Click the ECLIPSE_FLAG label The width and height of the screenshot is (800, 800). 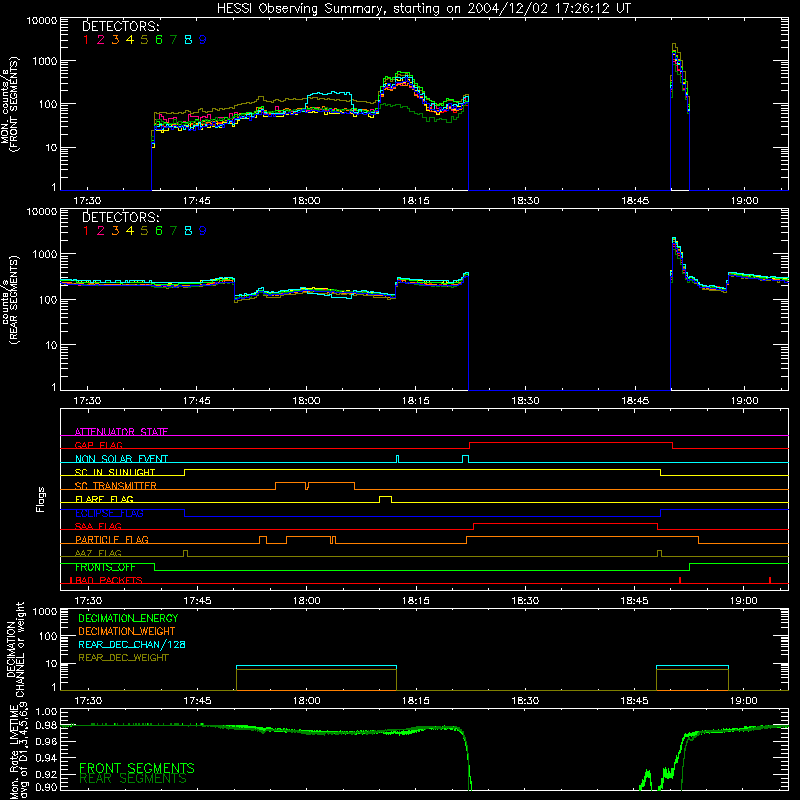tap(109, 513)
